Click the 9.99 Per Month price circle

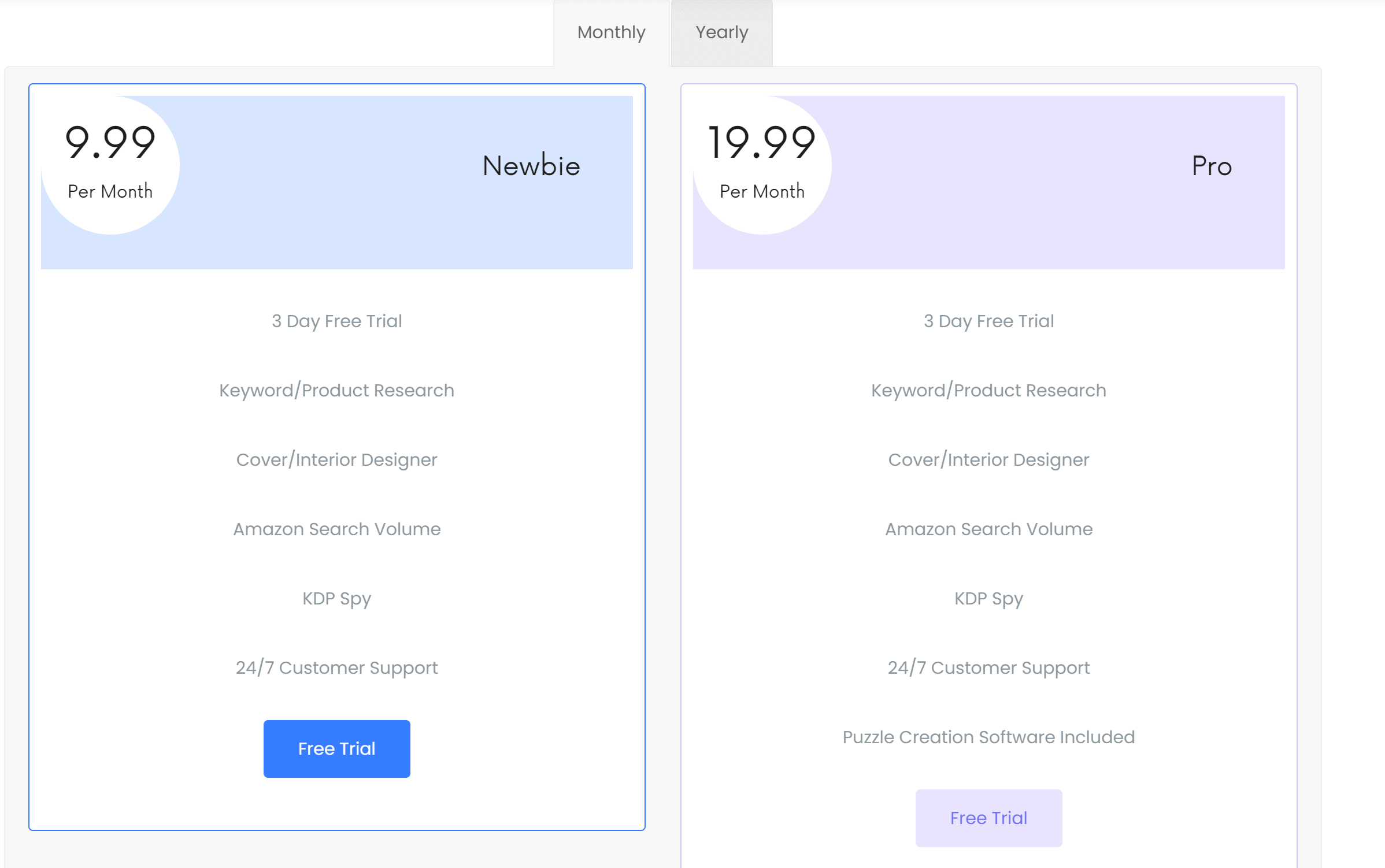[x=110, y=165]
